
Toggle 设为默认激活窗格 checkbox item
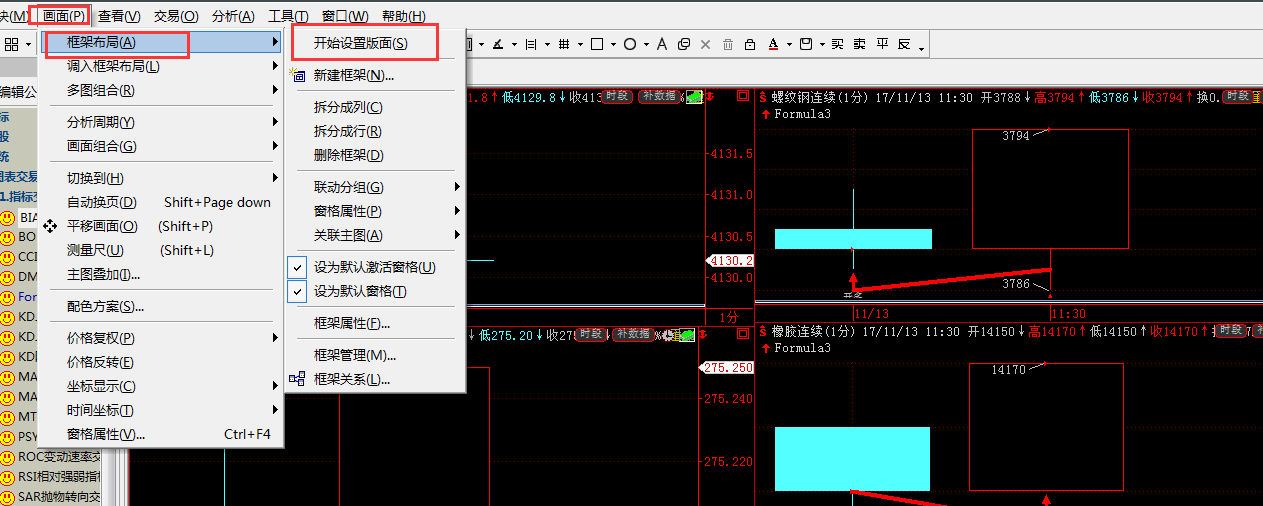374,267
